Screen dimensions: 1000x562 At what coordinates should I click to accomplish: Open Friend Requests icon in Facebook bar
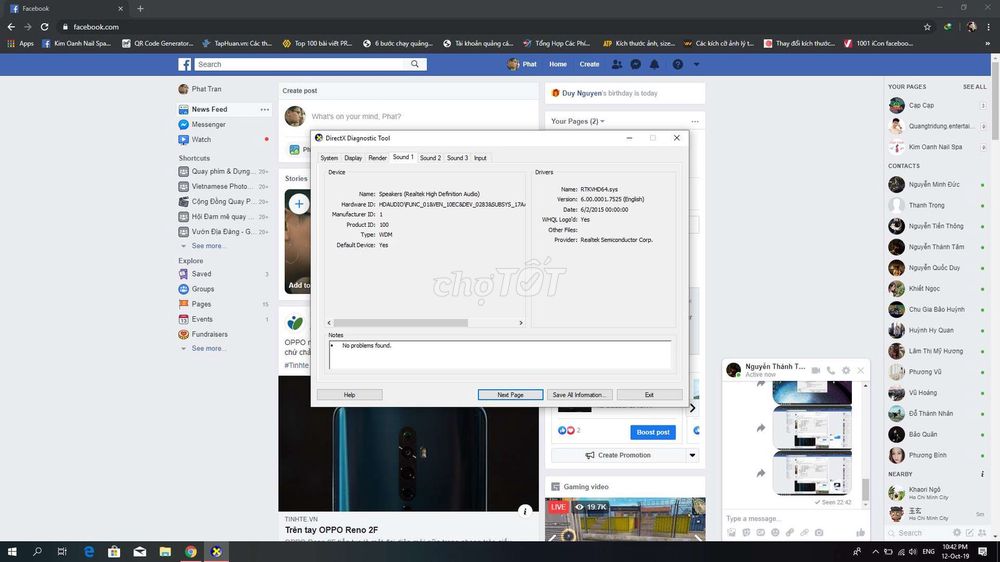[617, 64]
